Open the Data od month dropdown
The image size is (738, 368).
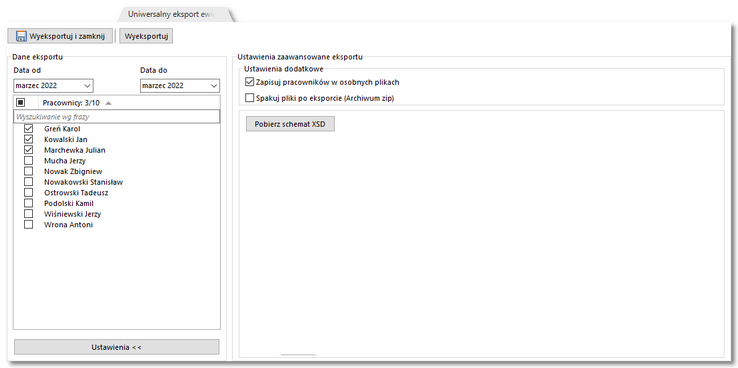[x=87, y=86]
